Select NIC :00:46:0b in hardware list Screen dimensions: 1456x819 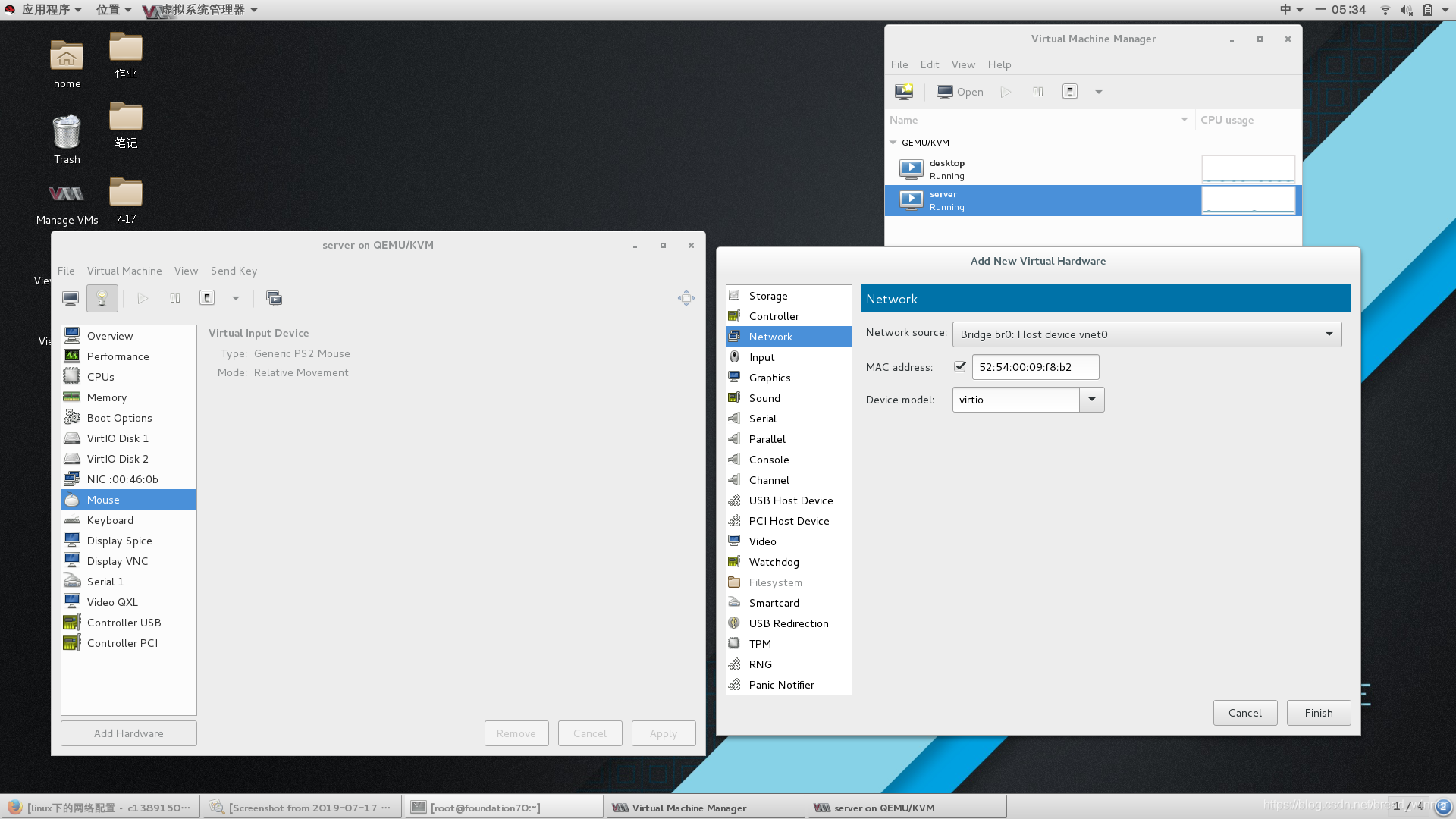coord(128,479)
